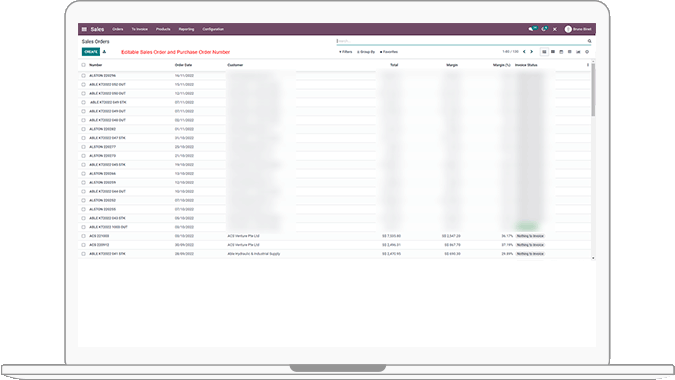Check the box for ACS 221003
The width and height of the screenshot is (675, 380).
click(x=84, y=236)
